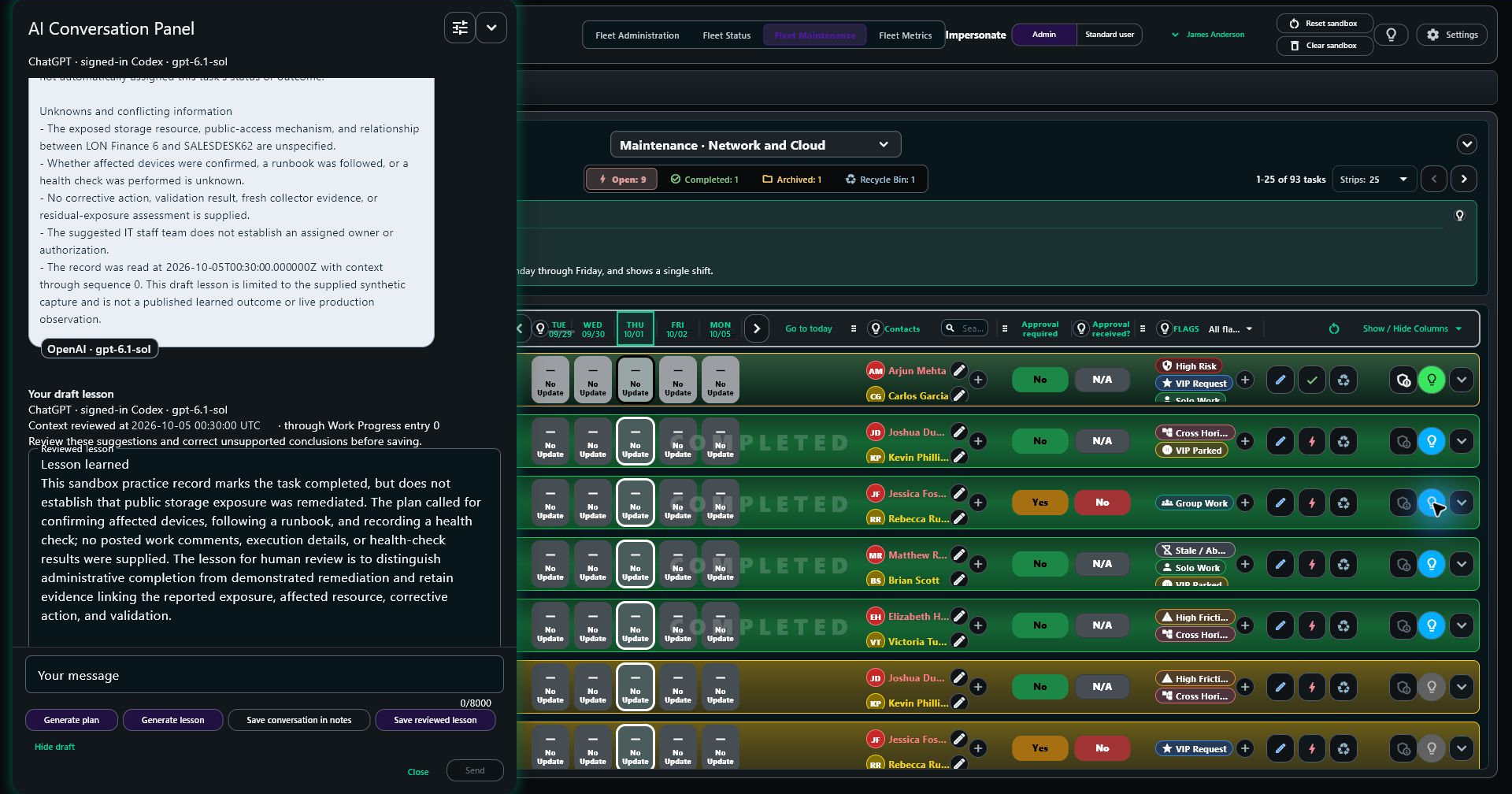The image size is (1512, 794).
Task: Go to the previous page of tasks
Action: (1434, 180)
